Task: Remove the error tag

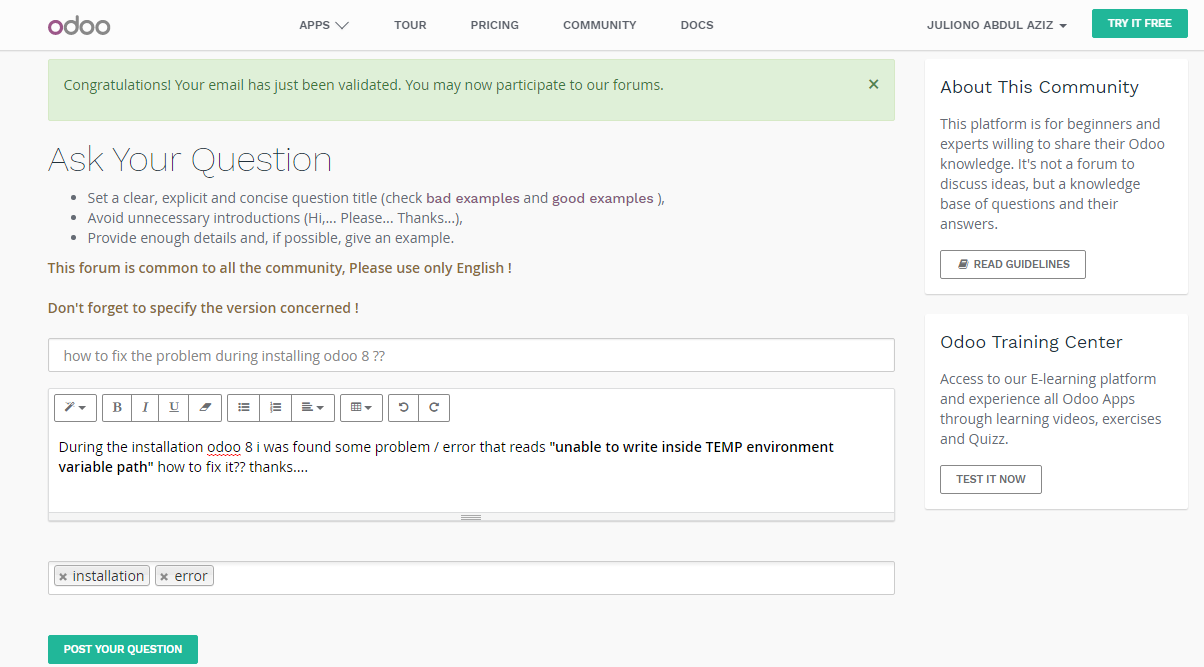Action: (x=164, y=577)
